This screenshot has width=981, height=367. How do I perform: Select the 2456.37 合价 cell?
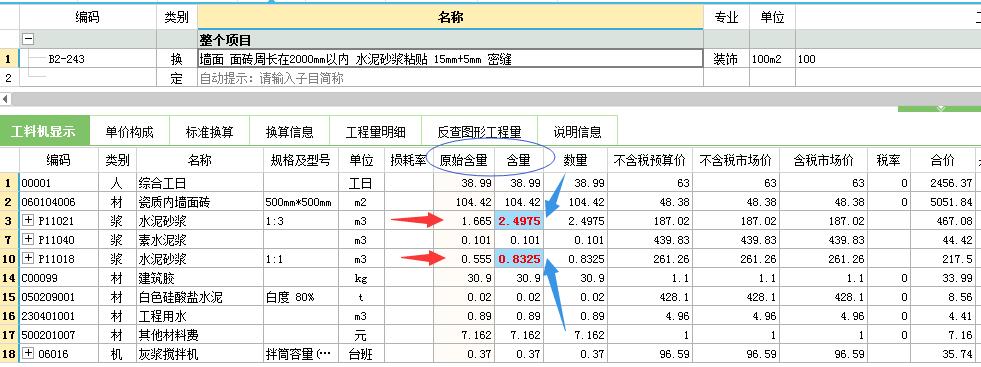point(942,184)
